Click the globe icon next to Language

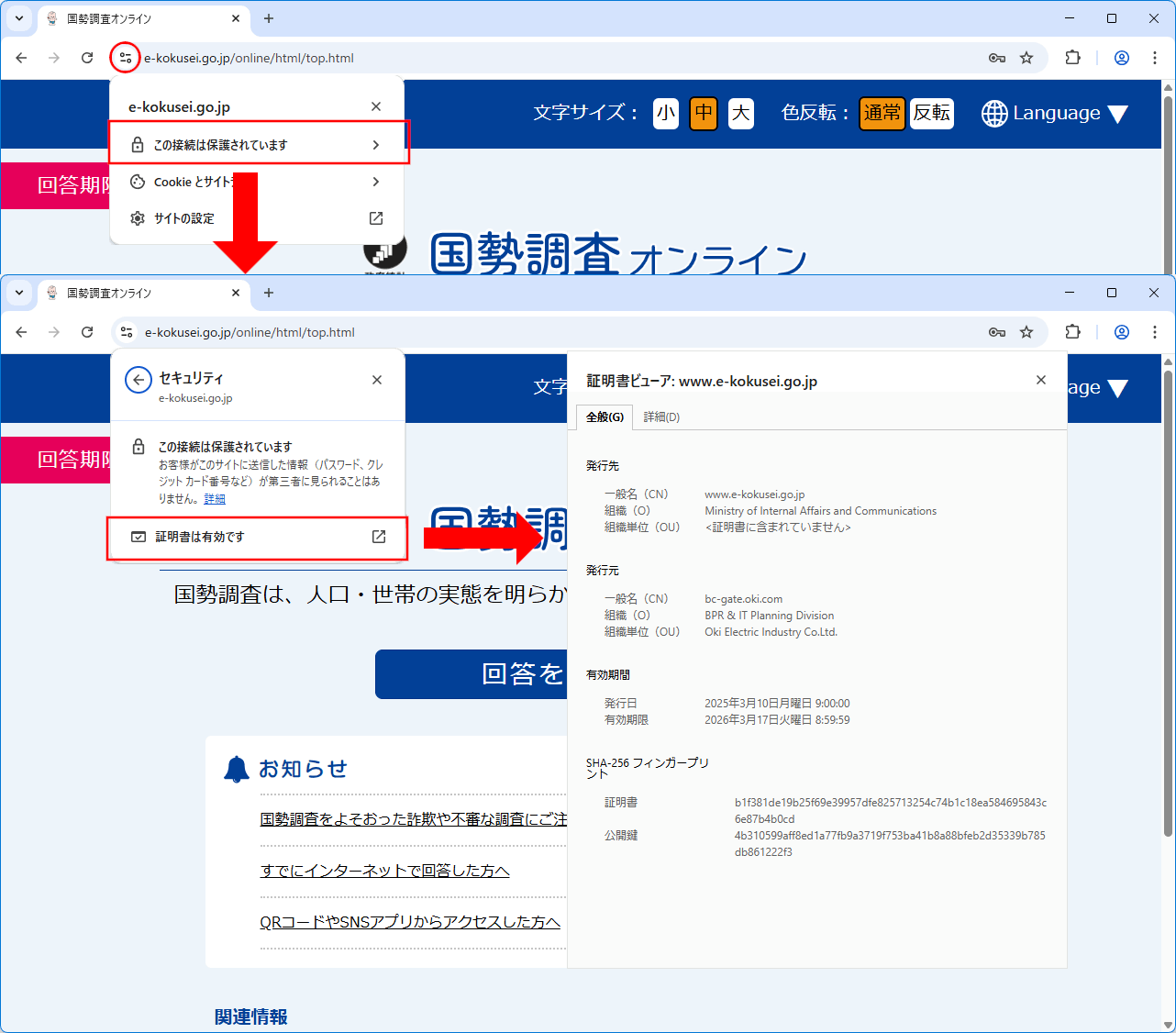[x=994, y=114]
